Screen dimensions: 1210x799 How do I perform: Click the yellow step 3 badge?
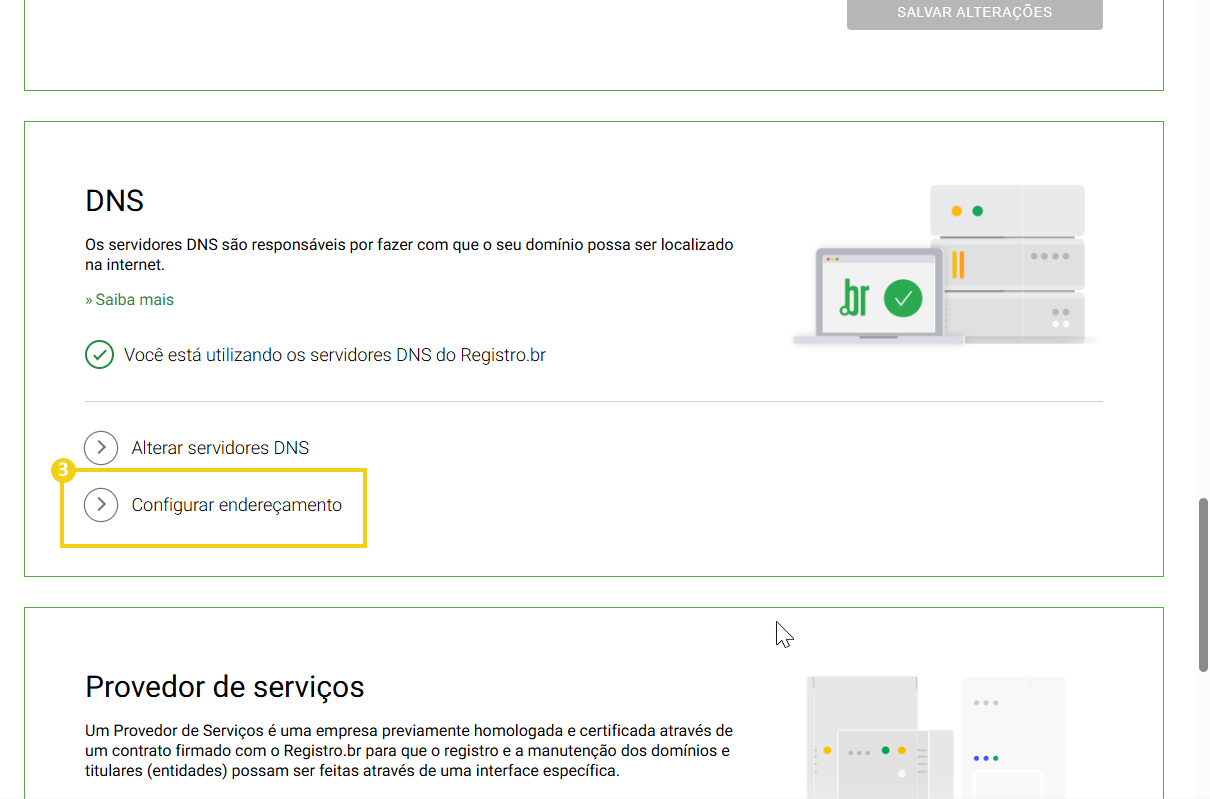pyautogui.click(x=63, y=471)
